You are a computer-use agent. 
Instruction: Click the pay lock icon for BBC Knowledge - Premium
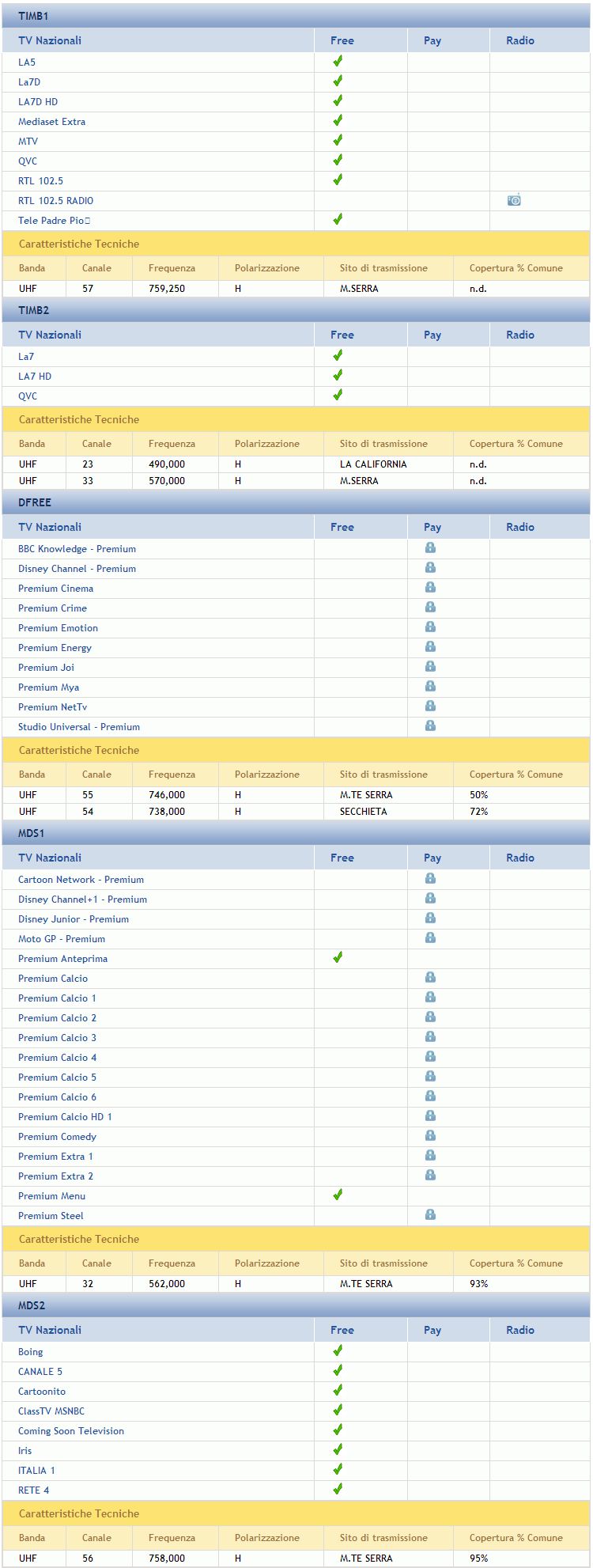pyautogui.click(x=430, y=547)
